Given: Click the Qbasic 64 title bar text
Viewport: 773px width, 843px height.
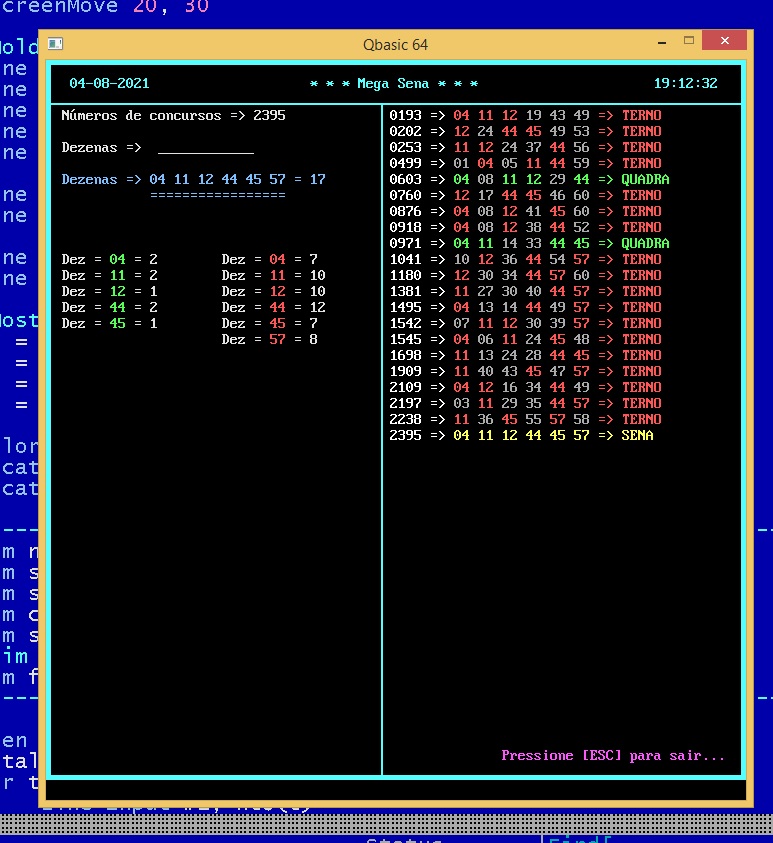Looking at the screenshot, I should tap(396, 44).
